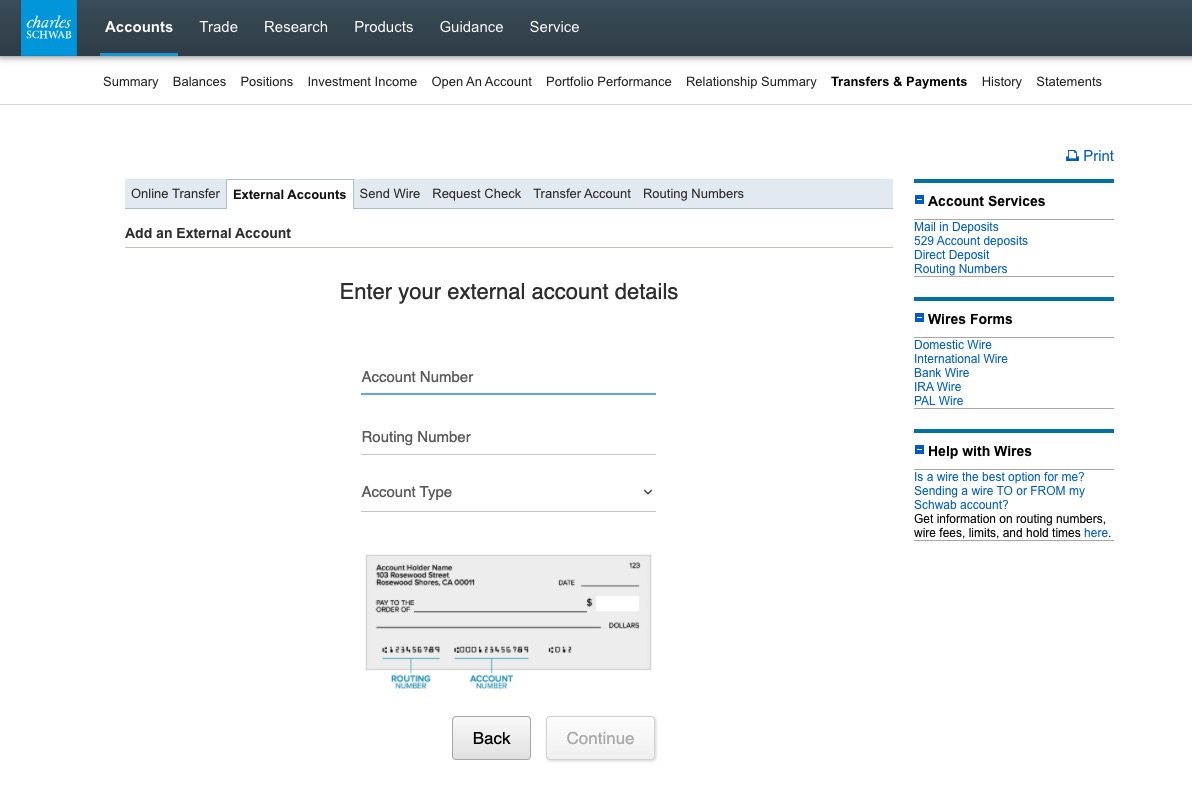Go to the Statements page
This screenshot has height=795, width=1192.
coord(1068,82)
